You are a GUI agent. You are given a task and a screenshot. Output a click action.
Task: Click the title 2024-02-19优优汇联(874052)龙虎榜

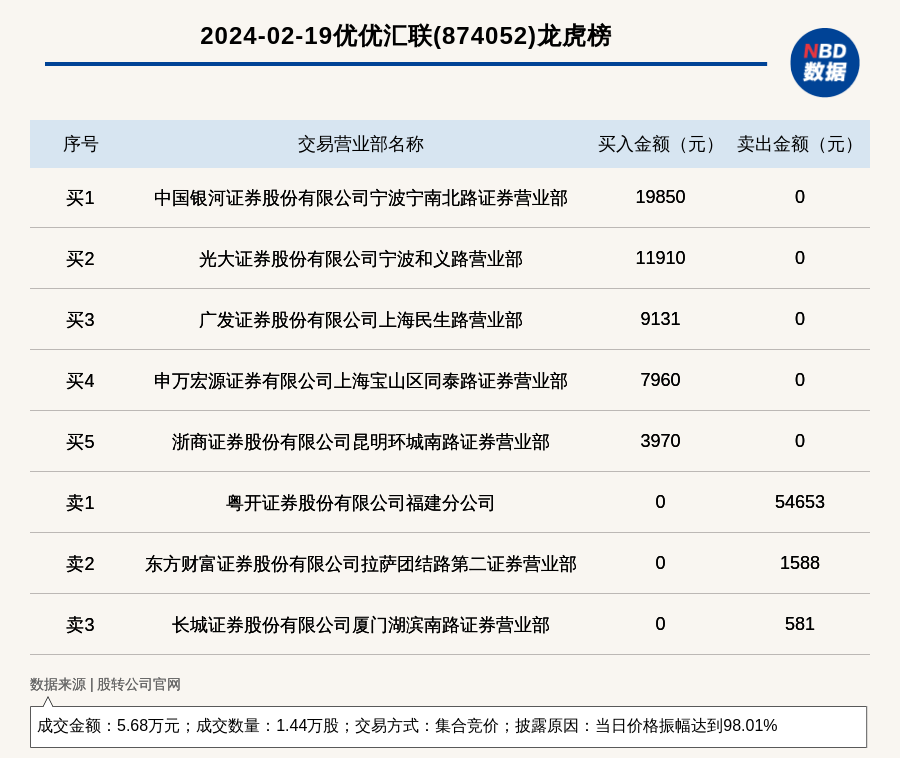(x=405, y=36)
